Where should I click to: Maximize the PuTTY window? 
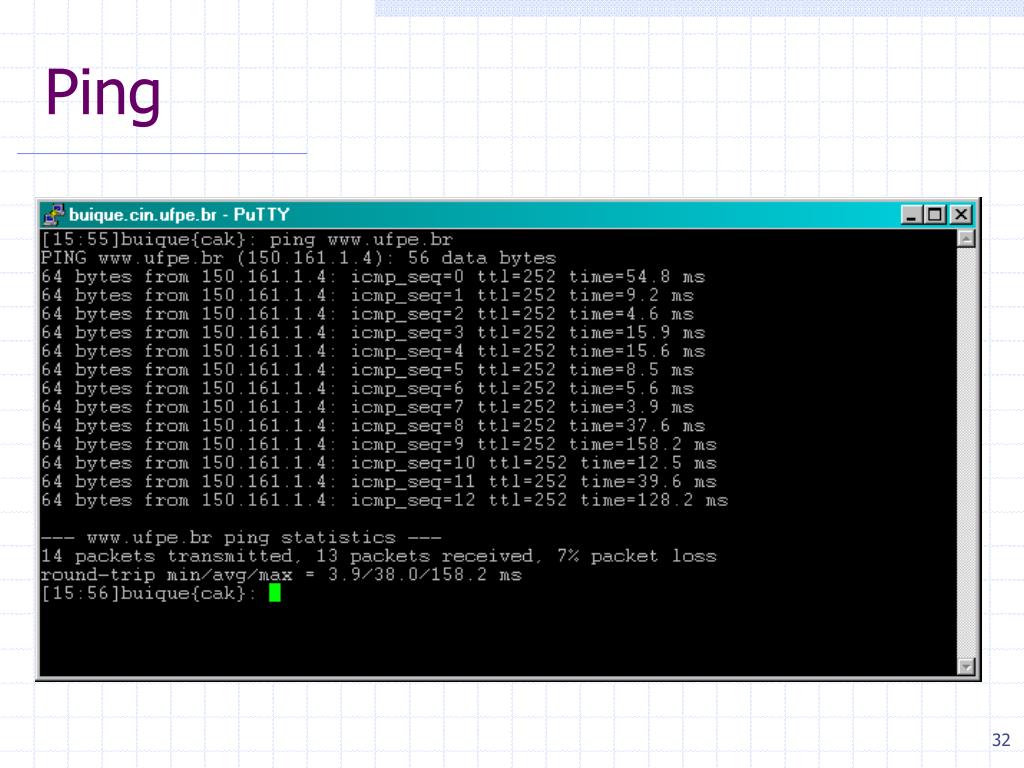click(x=935, y=215)
